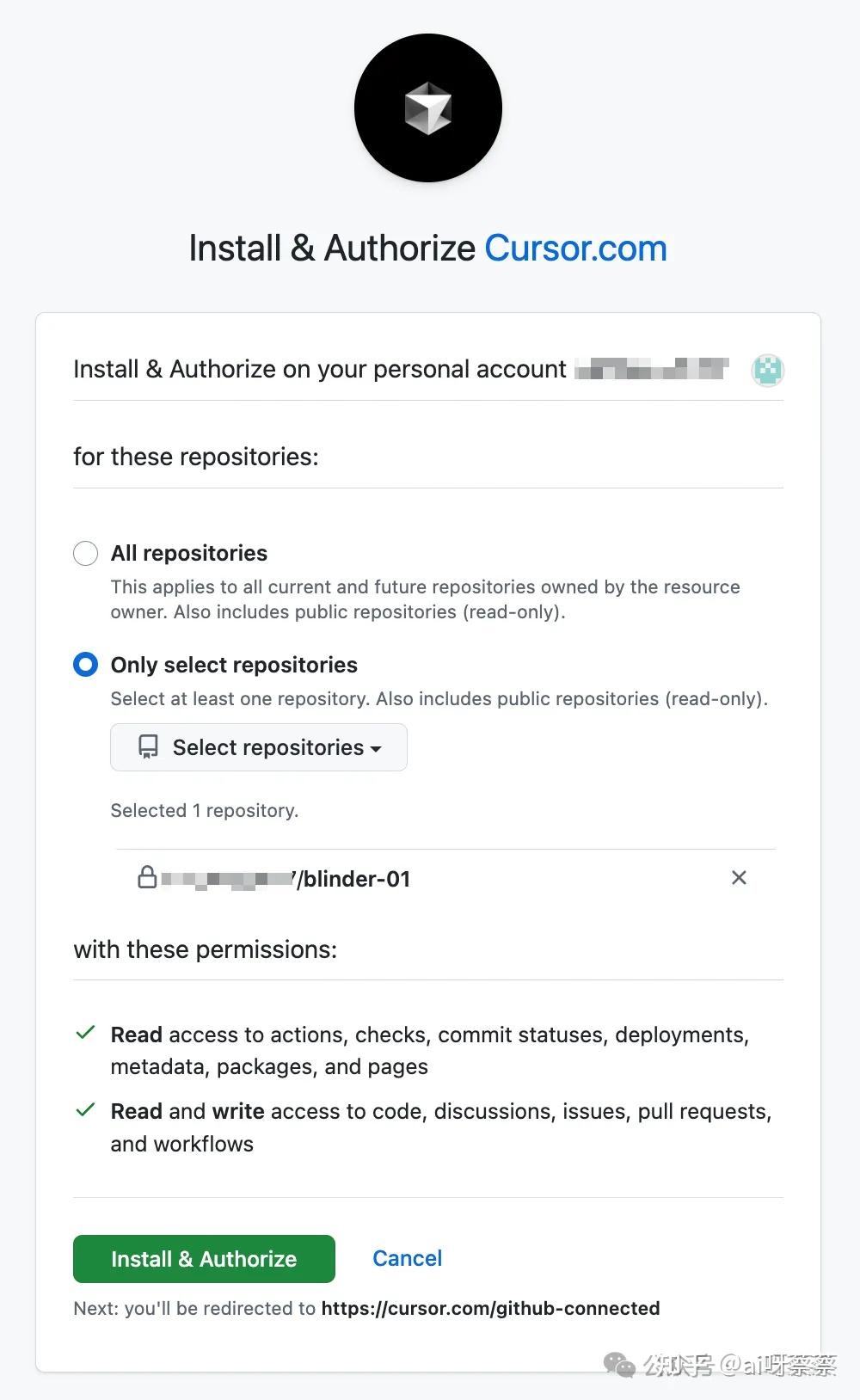Click the blinder-01 repository name
Image resolution: width=860 pixels, height=1400 pixels.
[354, 879]
